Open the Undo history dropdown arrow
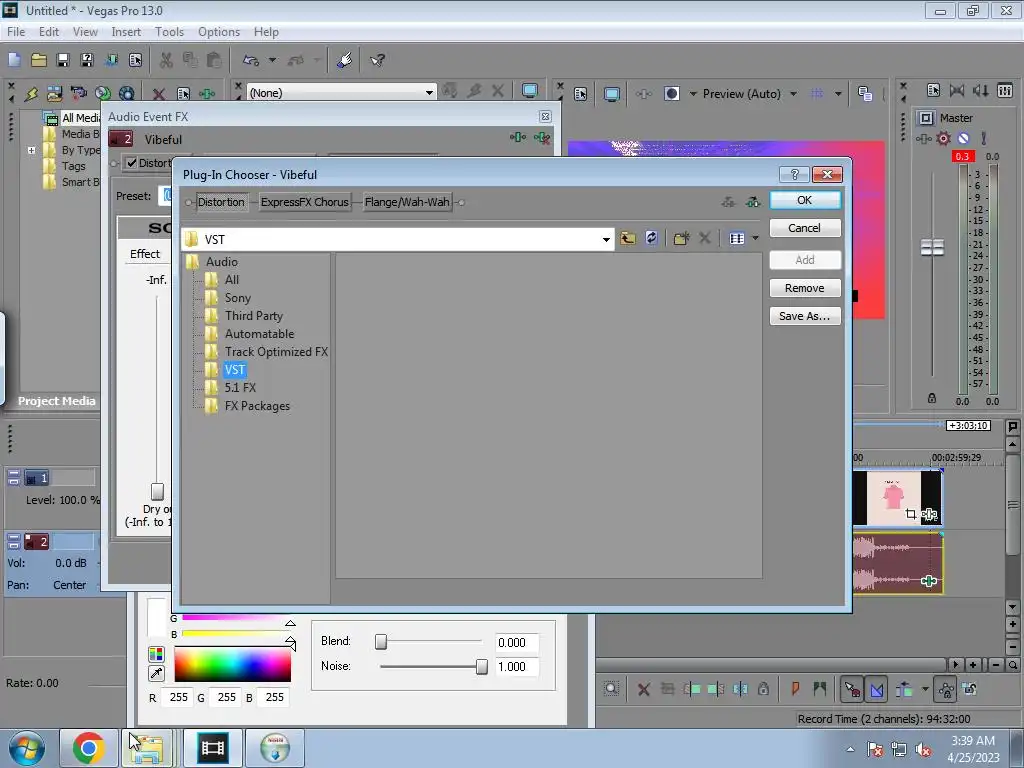Image resolution: width=1024 pixels, height=768 pixels. tap(272, 60)
